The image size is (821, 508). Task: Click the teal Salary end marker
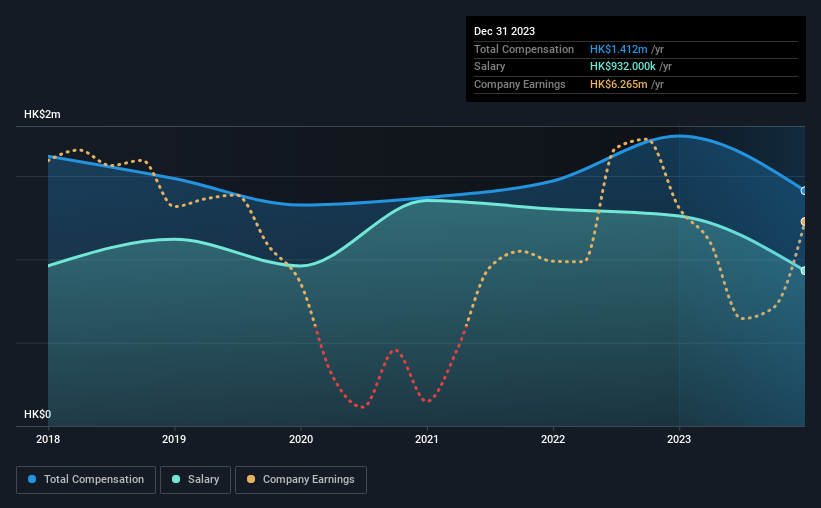(804, 271)
